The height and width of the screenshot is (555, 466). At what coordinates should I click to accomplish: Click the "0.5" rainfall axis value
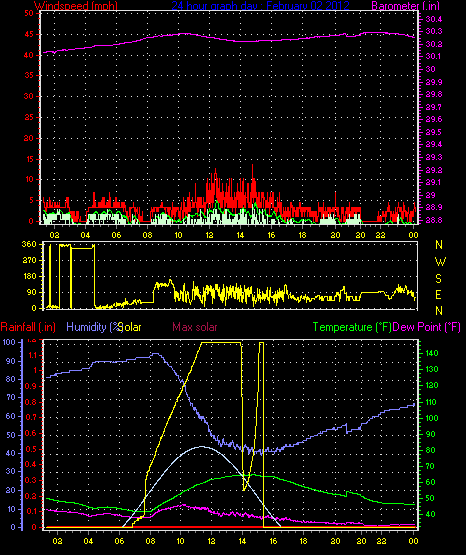coord(31,449)
